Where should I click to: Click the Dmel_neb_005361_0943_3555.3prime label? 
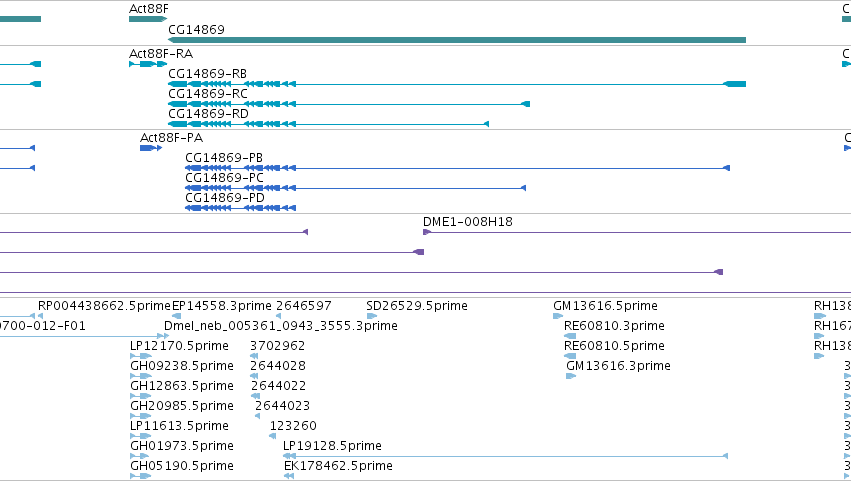click(x=281, y=326)
